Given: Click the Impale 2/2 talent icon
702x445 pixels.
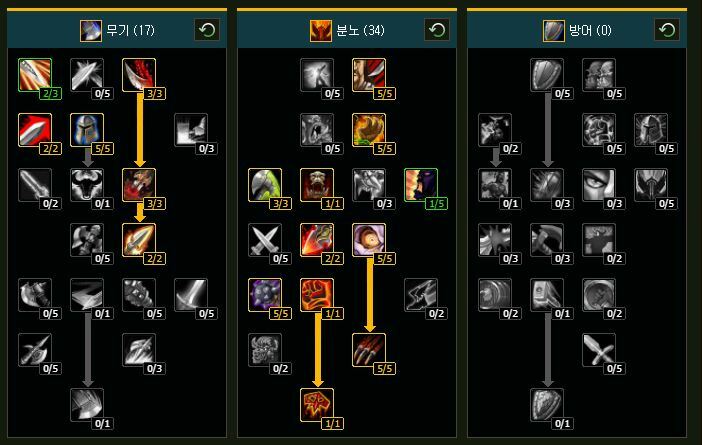Looking at the screenshot, I should 139,240.
